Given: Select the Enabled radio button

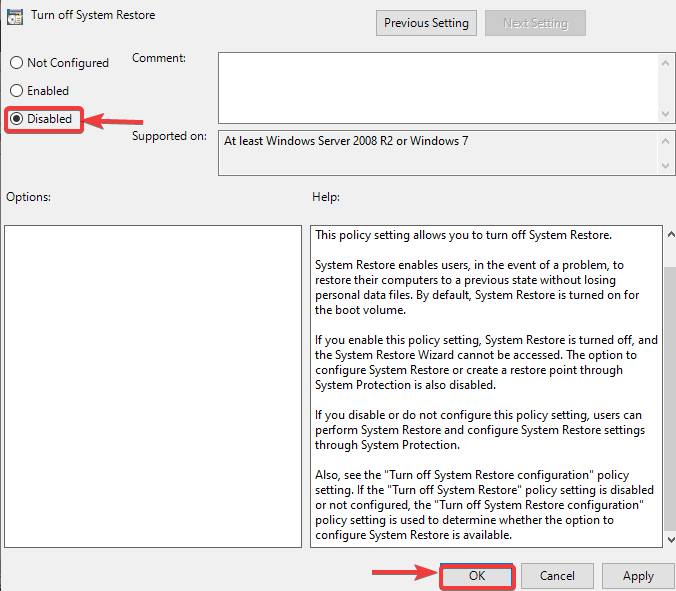Looking at the screenshot, I should click(x=16, y=91).
